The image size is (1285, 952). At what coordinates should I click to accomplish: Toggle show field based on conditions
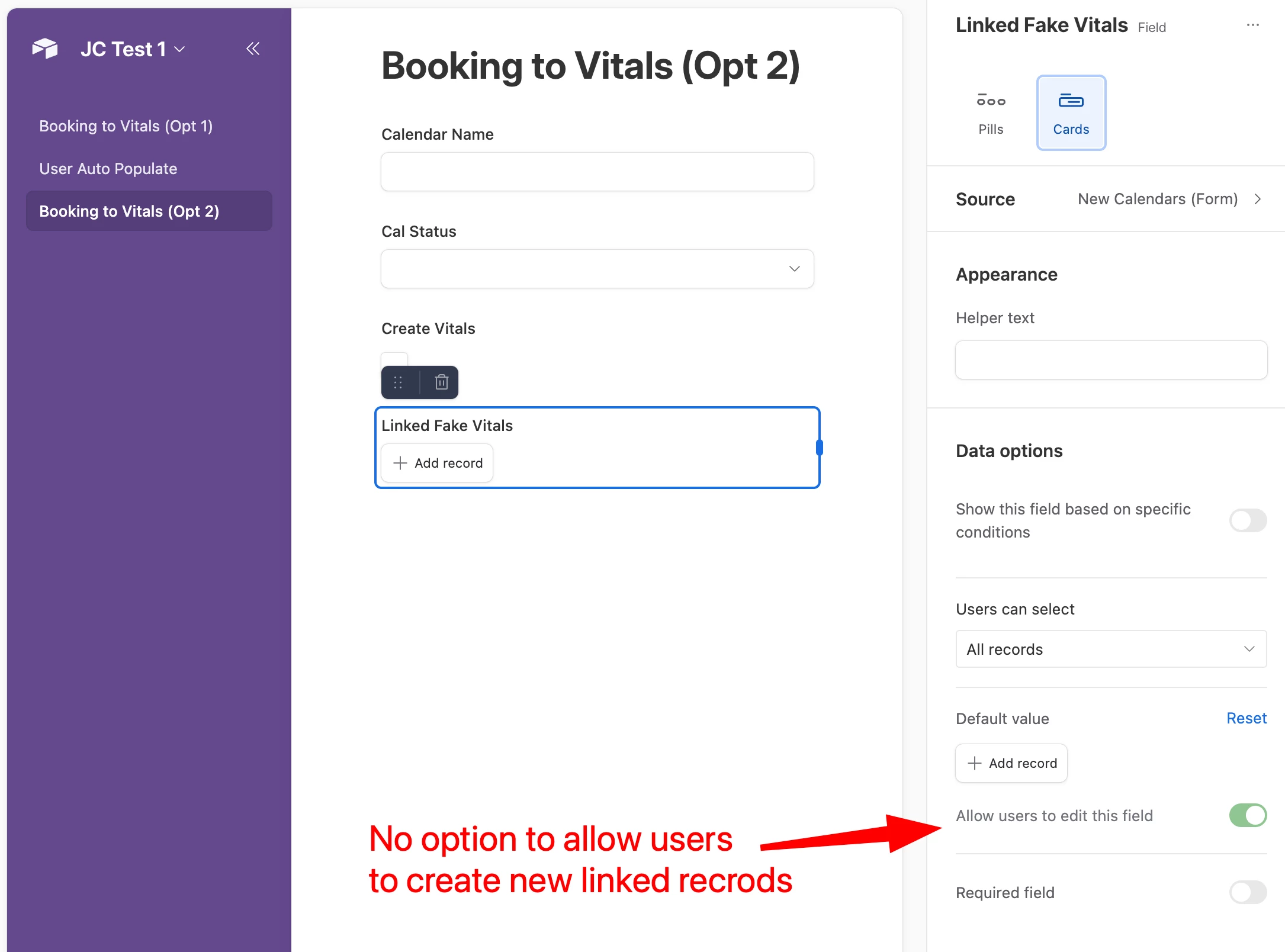click(1247, 520)
